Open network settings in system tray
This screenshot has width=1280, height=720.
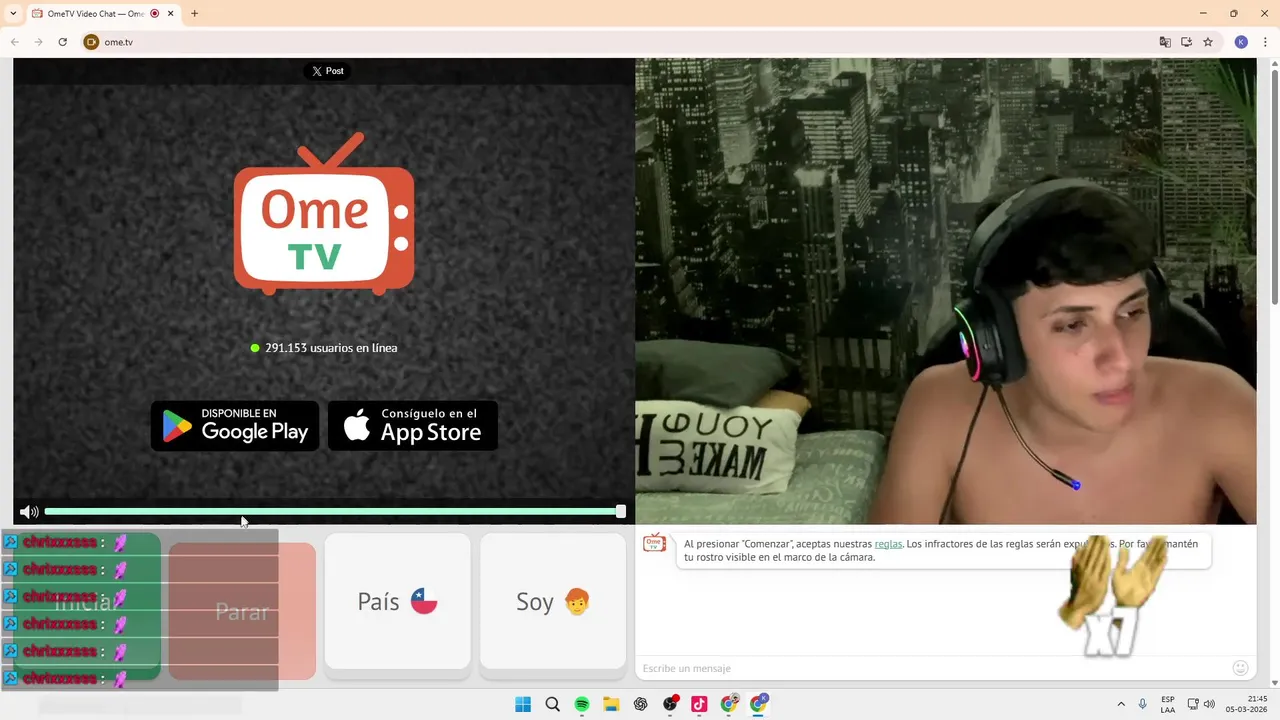point(1193,704)
